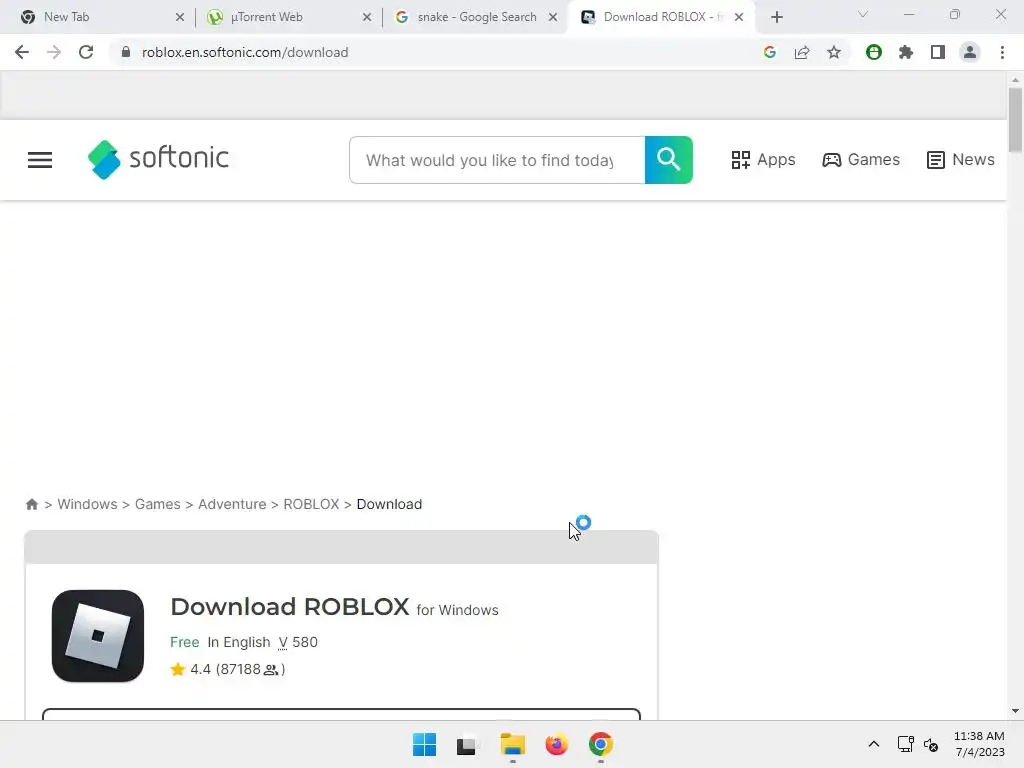Click the Free label
The height and width of the screenshot is (768, 1024).
184,642
